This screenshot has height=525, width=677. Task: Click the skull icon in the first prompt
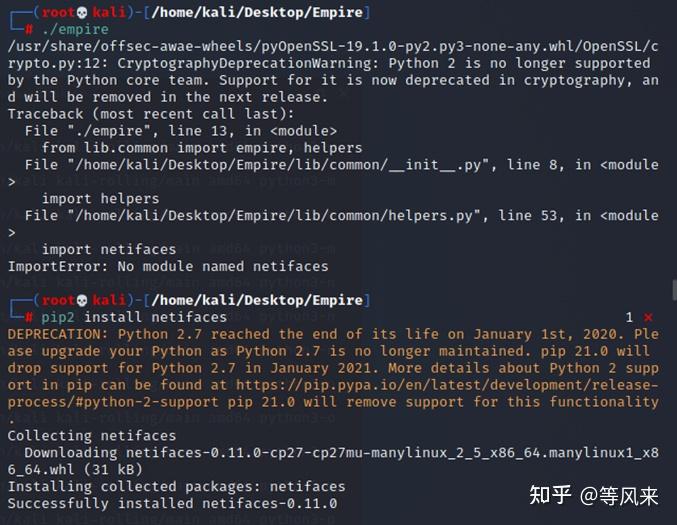(x=82, y=13)
